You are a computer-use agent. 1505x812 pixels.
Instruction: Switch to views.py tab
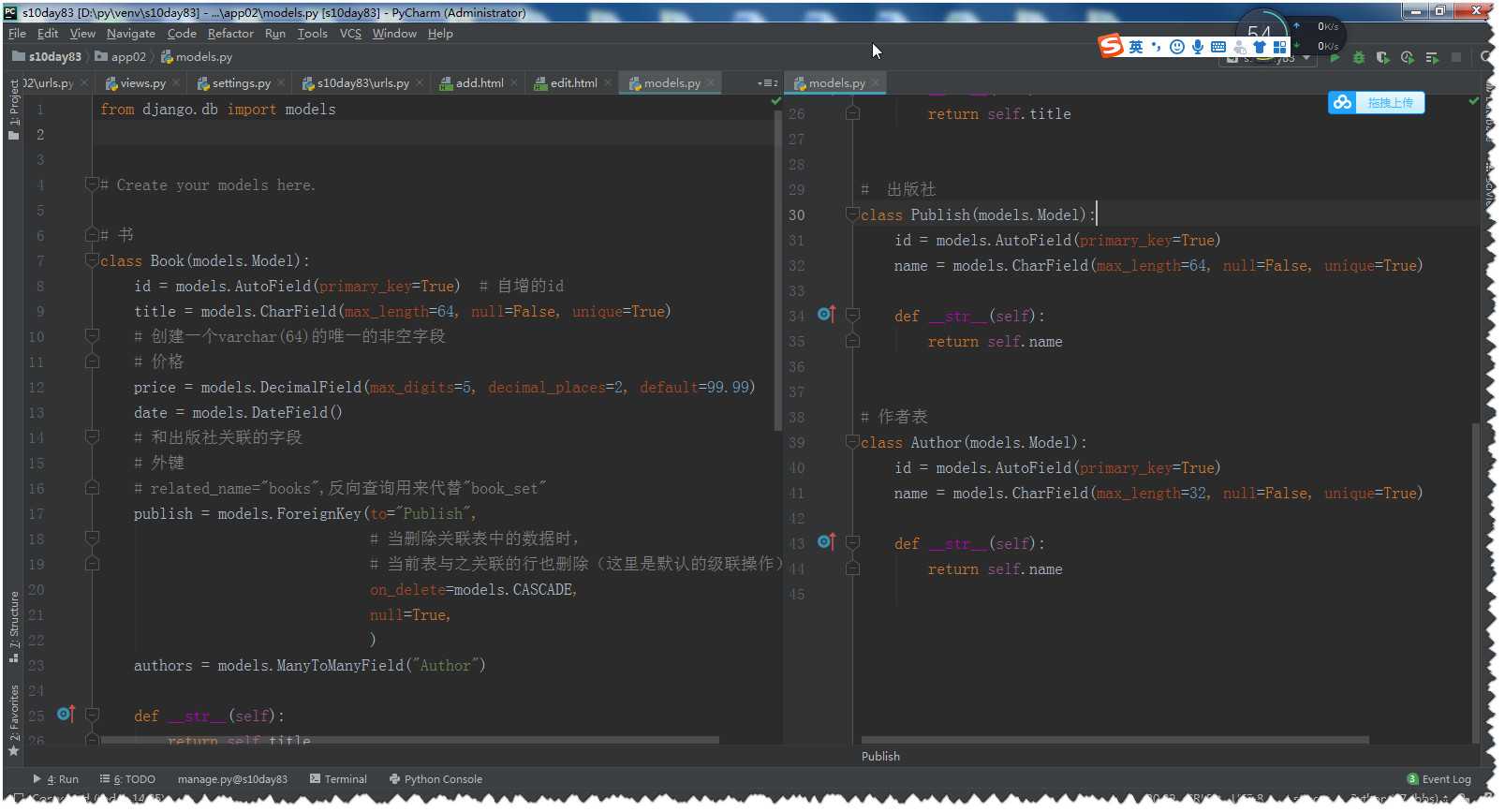click(x=142, y=83)
